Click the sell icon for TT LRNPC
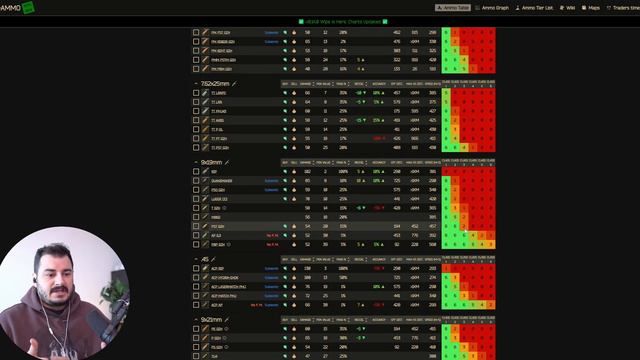The width and height of the screenshot is (640, 360). click(x=294, y=93)
